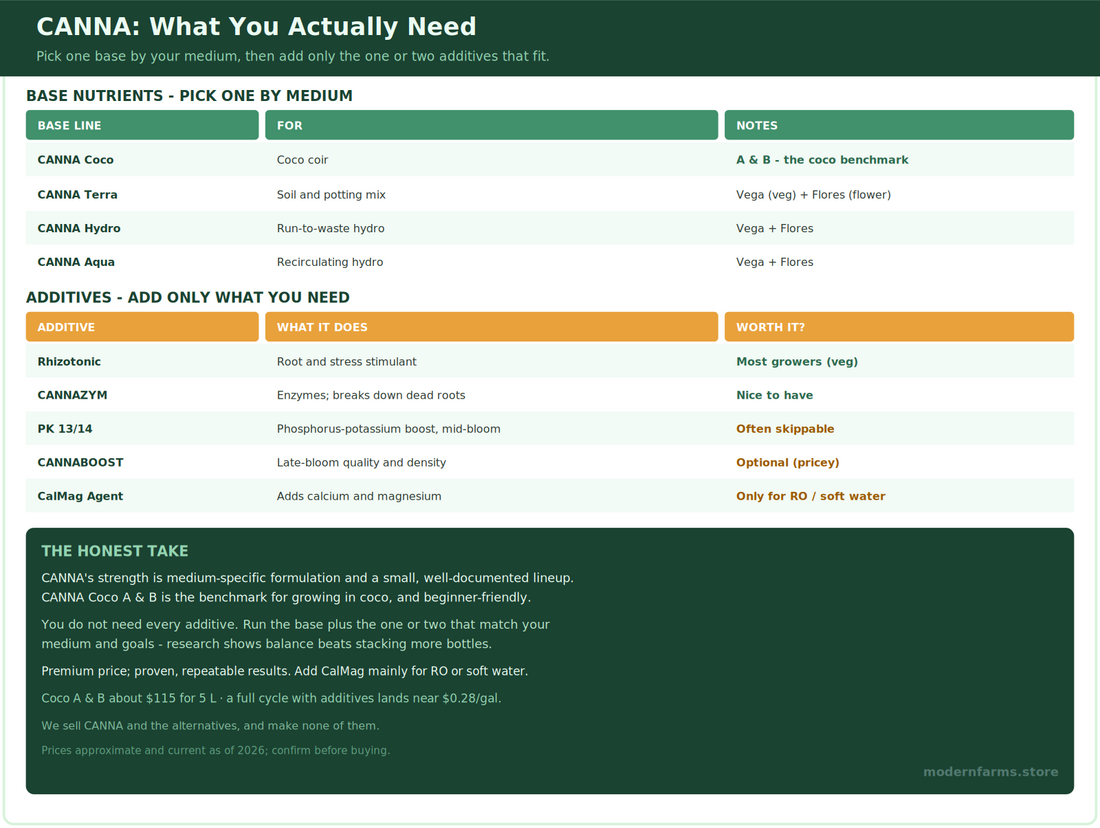The height and width of the screenshot is (828, 1100).
Task: Click 'Root and stress stimulant' description
Action: coord(347,361)
